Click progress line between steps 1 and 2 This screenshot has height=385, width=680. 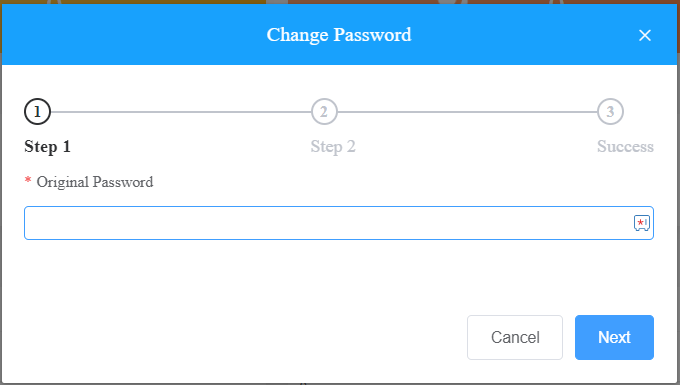point(181,112)
